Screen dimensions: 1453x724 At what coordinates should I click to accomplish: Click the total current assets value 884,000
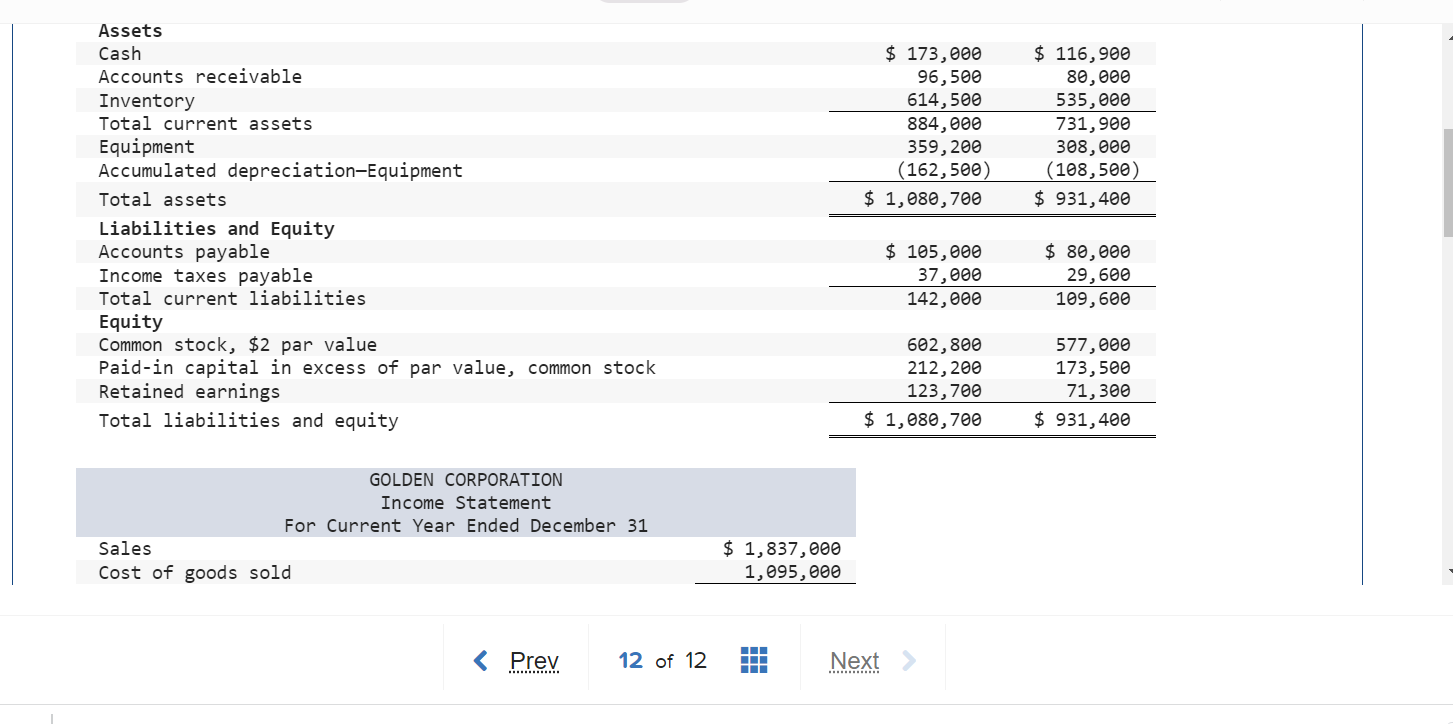tap(944, 124)
